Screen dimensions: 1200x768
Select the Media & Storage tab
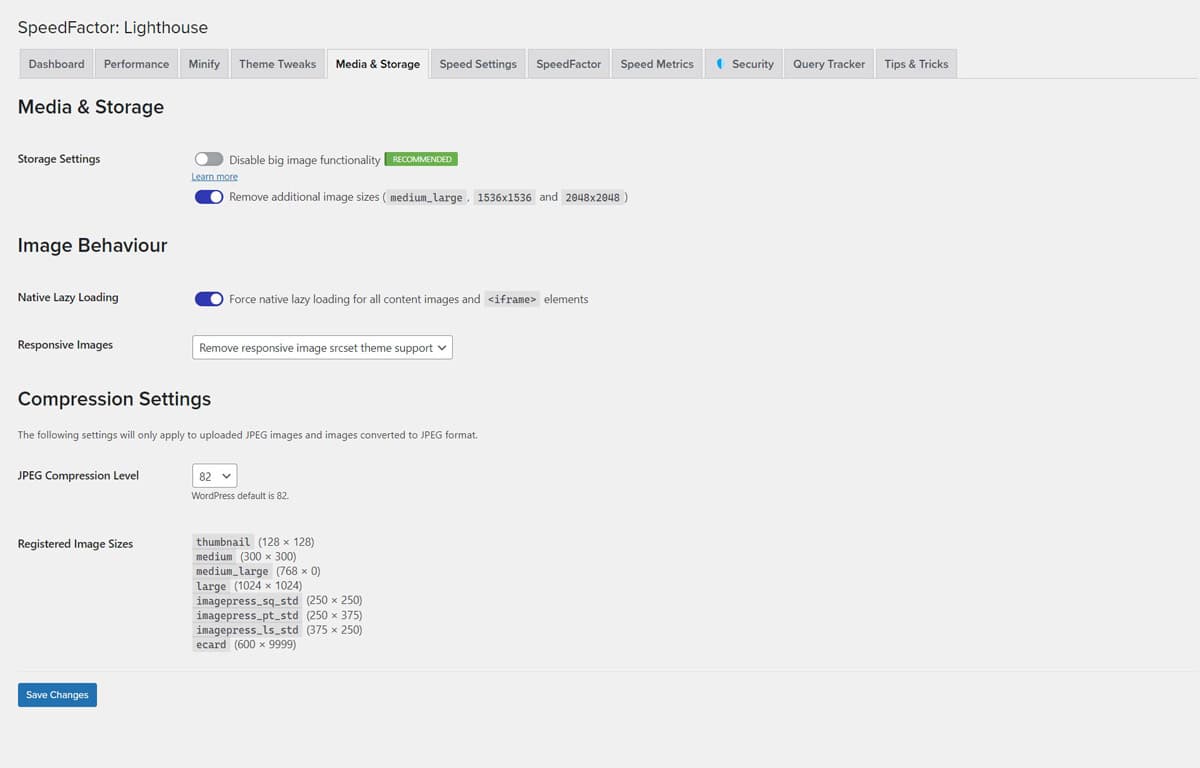378,63
